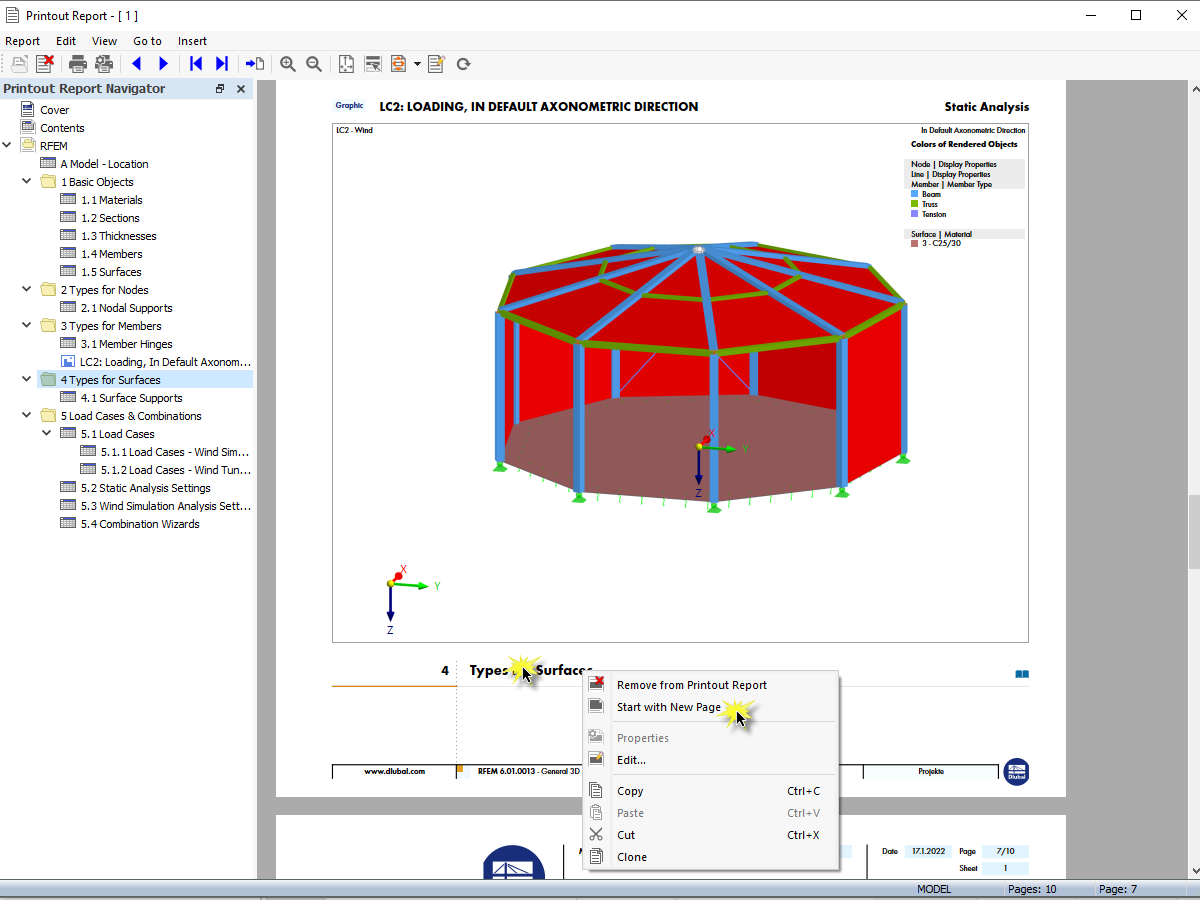1200x900 pixels.
Task: Click the delete printout report icon
Action: (x=45, y=64)
